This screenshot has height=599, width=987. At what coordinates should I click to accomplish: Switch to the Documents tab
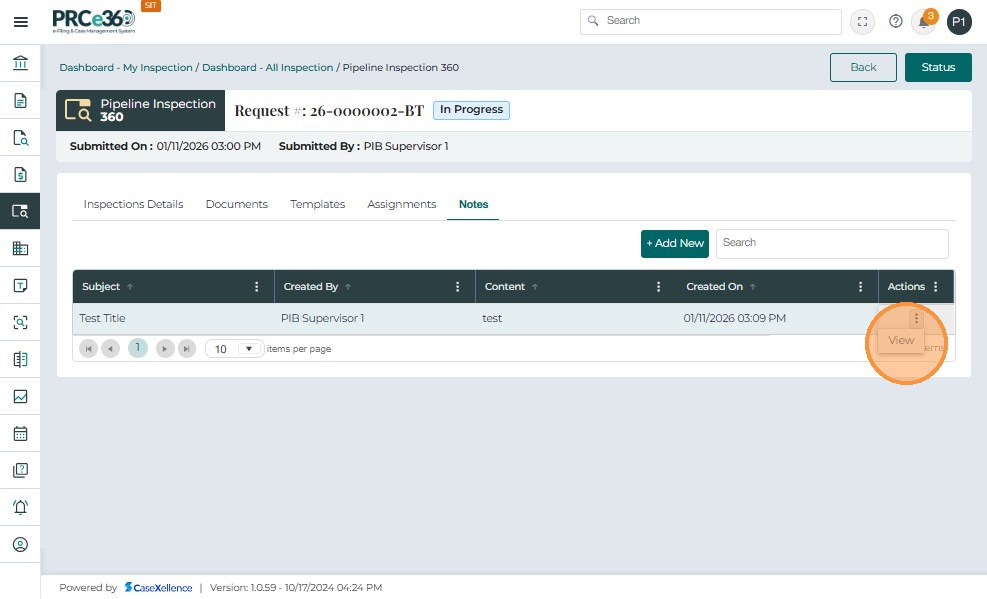[237, 204]
